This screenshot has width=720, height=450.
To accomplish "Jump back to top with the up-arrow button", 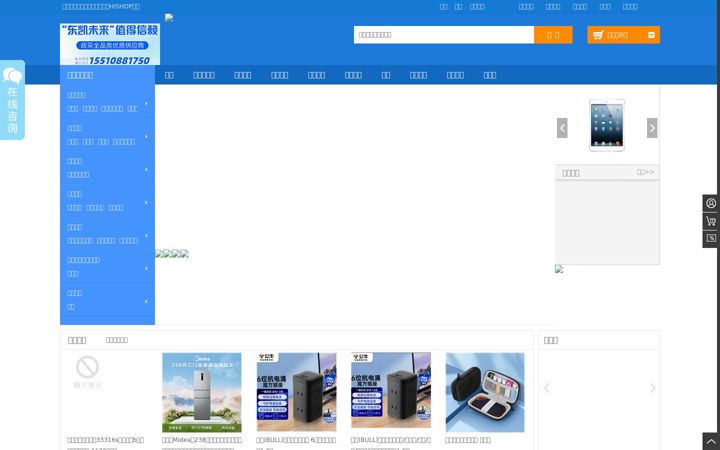I will click(711, 441).
